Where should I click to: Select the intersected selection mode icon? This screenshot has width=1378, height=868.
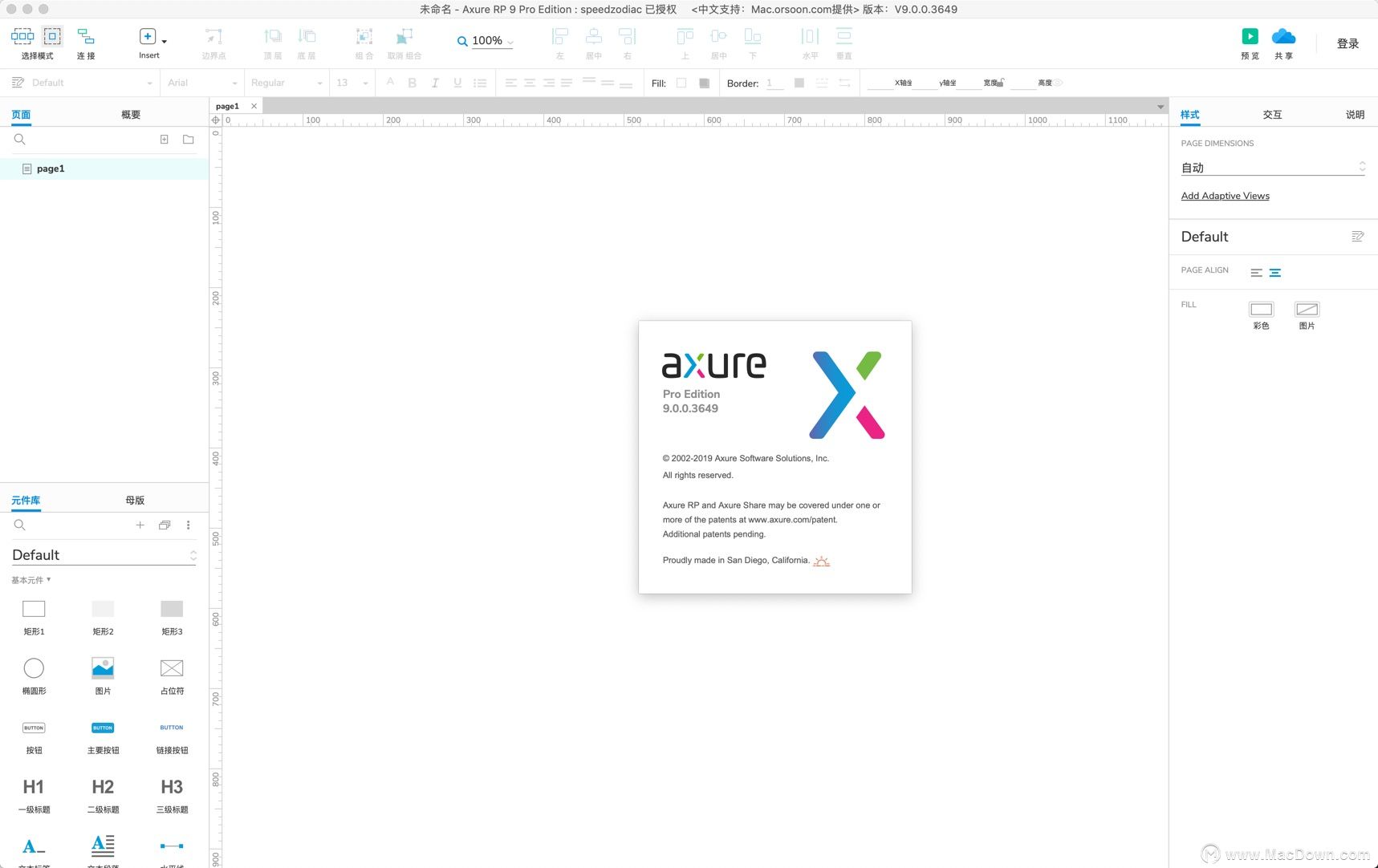pyautogui.click(x=22, y=36)
